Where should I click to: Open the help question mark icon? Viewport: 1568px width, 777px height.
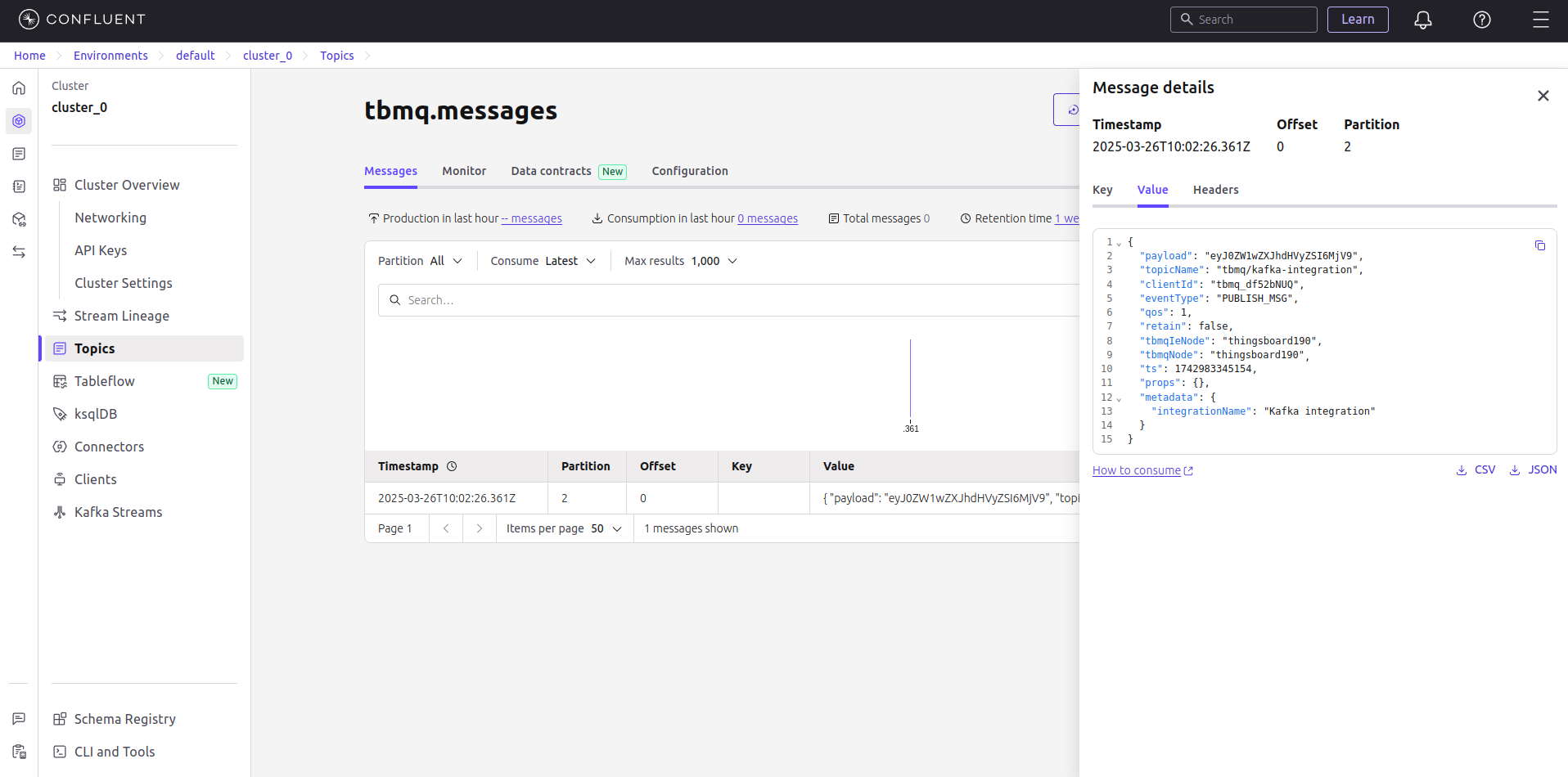coord(1482,20)
